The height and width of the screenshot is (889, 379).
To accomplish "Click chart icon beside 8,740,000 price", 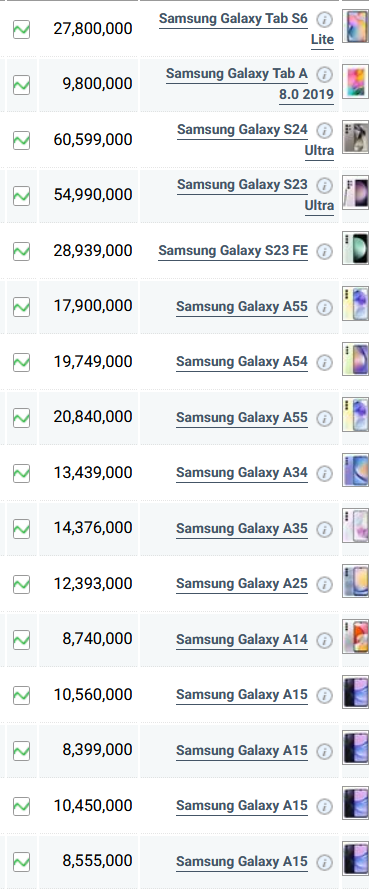I will coord(22,640).
